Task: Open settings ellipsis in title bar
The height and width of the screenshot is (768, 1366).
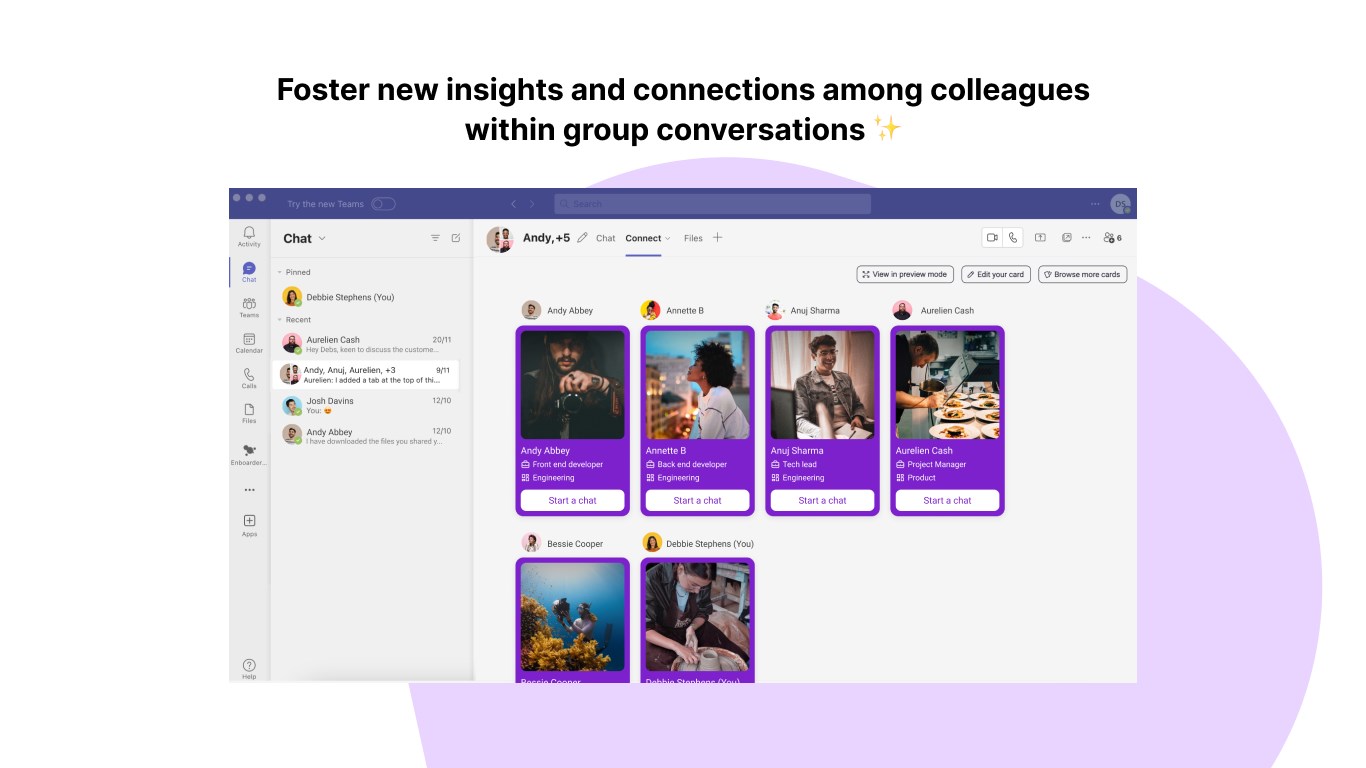Action: pos(1095,204)
